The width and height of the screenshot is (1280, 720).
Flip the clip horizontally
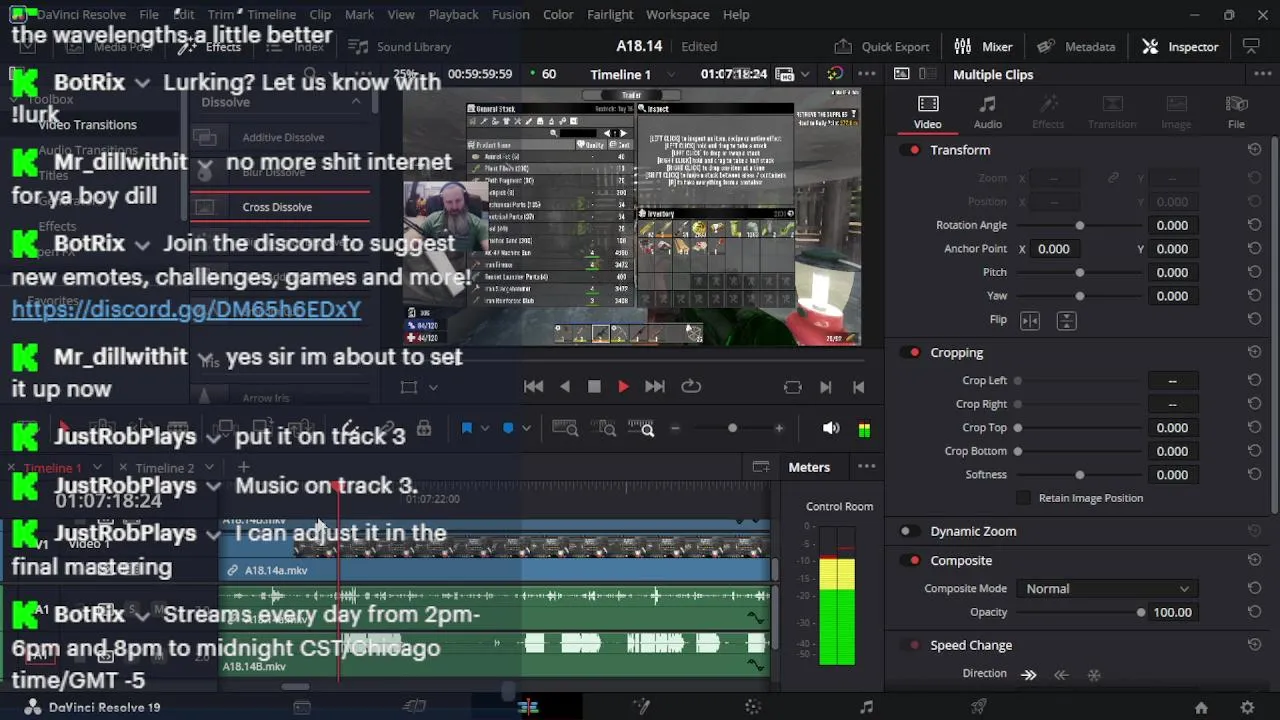(x=1030, y=320)
